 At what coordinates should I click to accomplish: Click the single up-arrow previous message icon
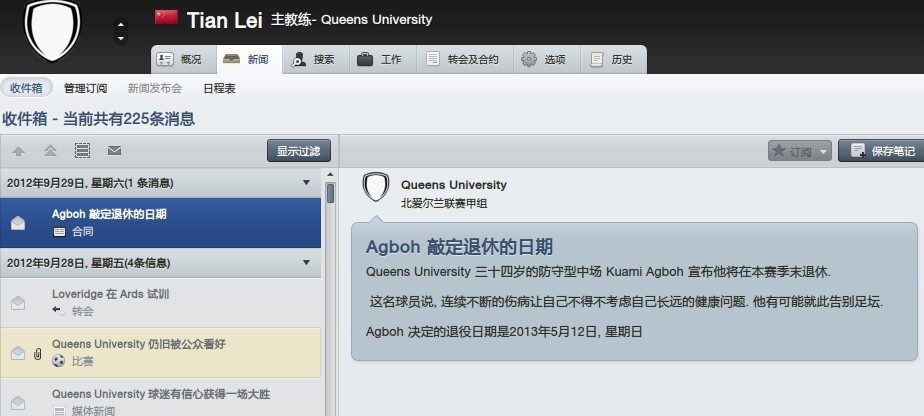pyautogui.click(x=18, y=151)
